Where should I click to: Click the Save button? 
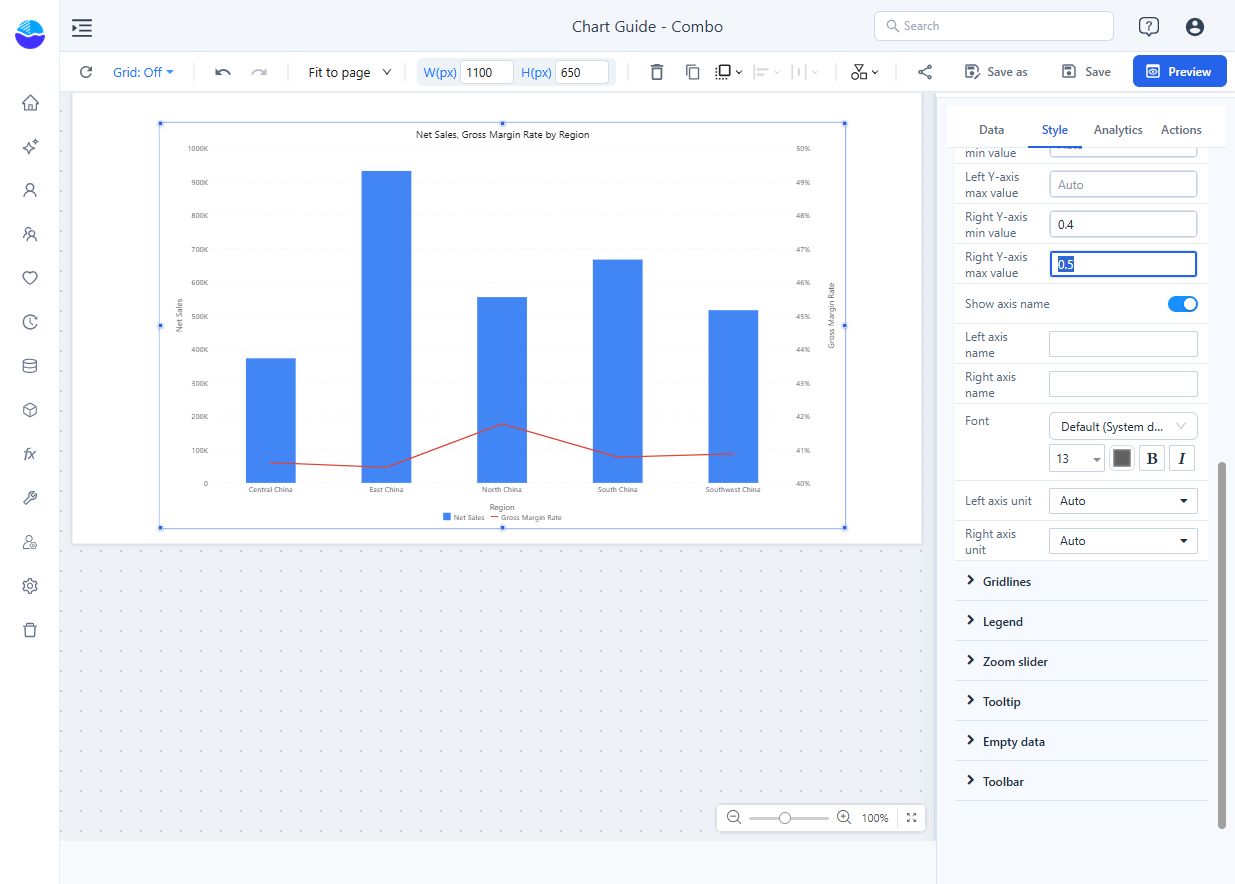click(1086, 72)
